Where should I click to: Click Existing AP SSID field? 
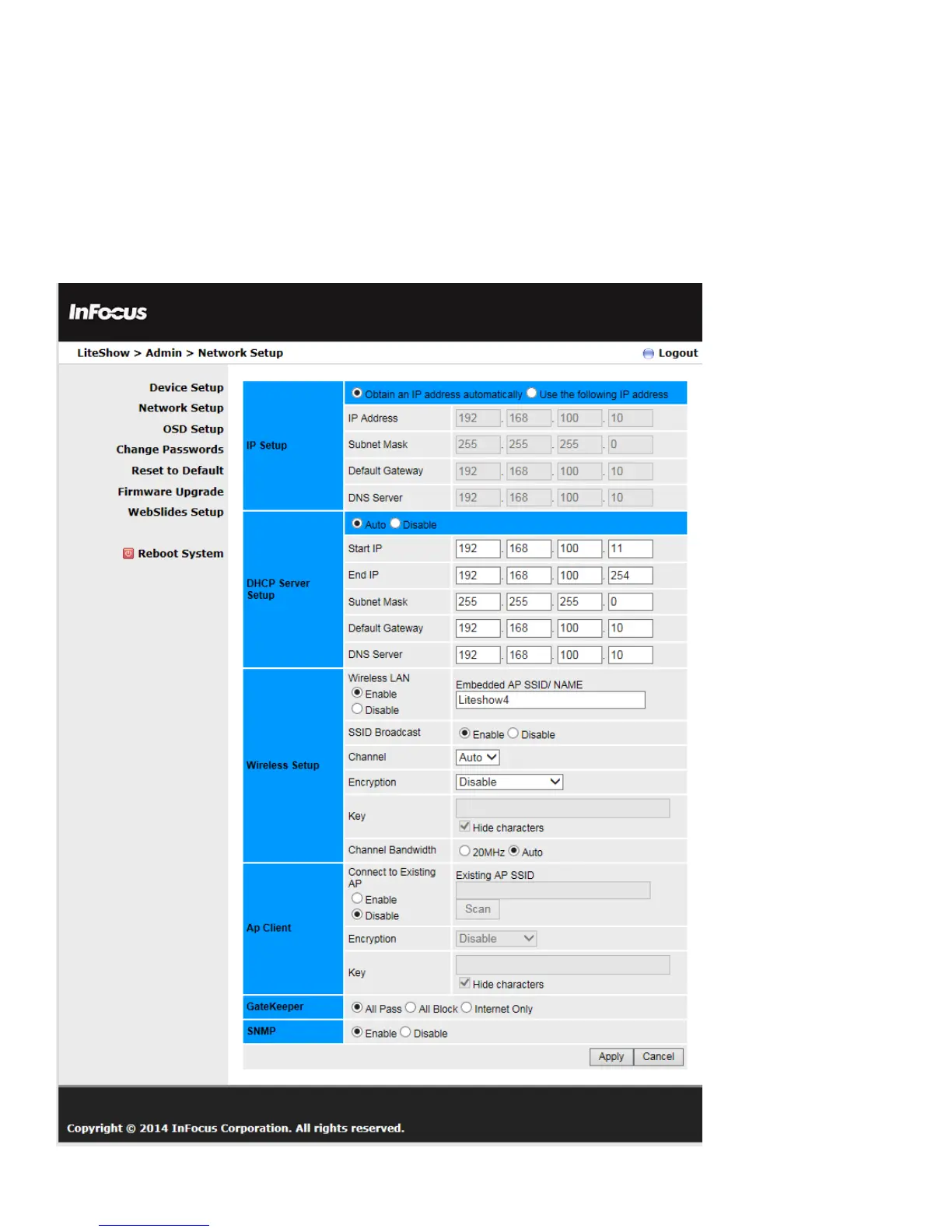click(553, 891)
